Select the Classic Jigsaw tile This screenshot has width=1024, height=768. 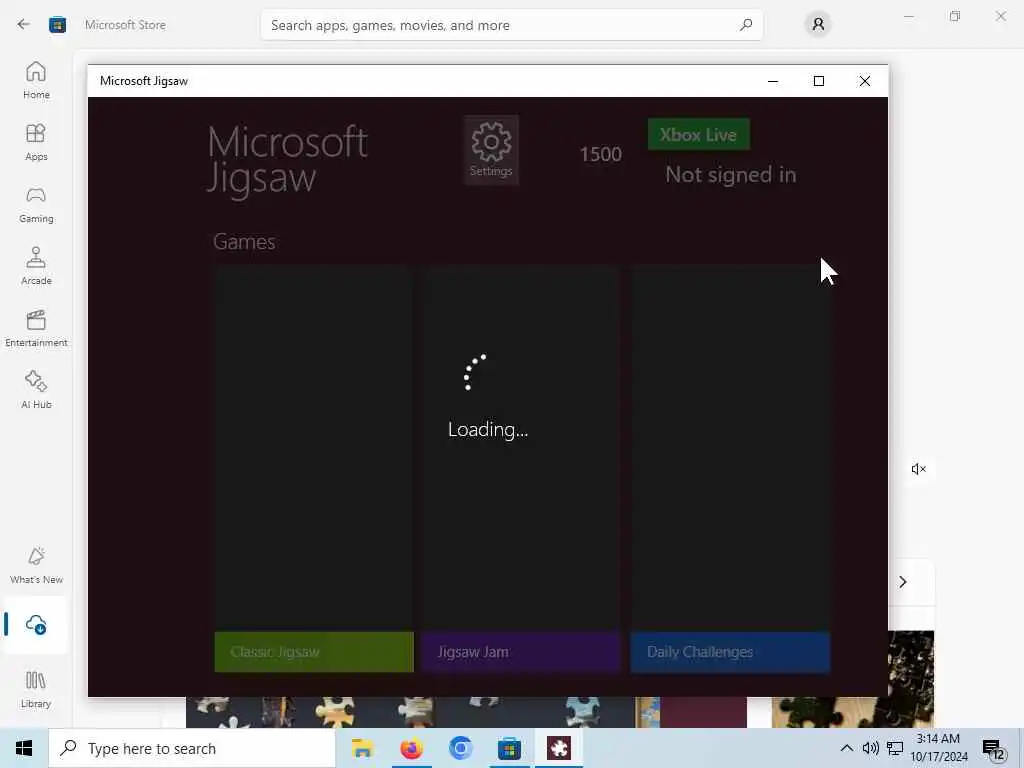[x=314, y=468]
